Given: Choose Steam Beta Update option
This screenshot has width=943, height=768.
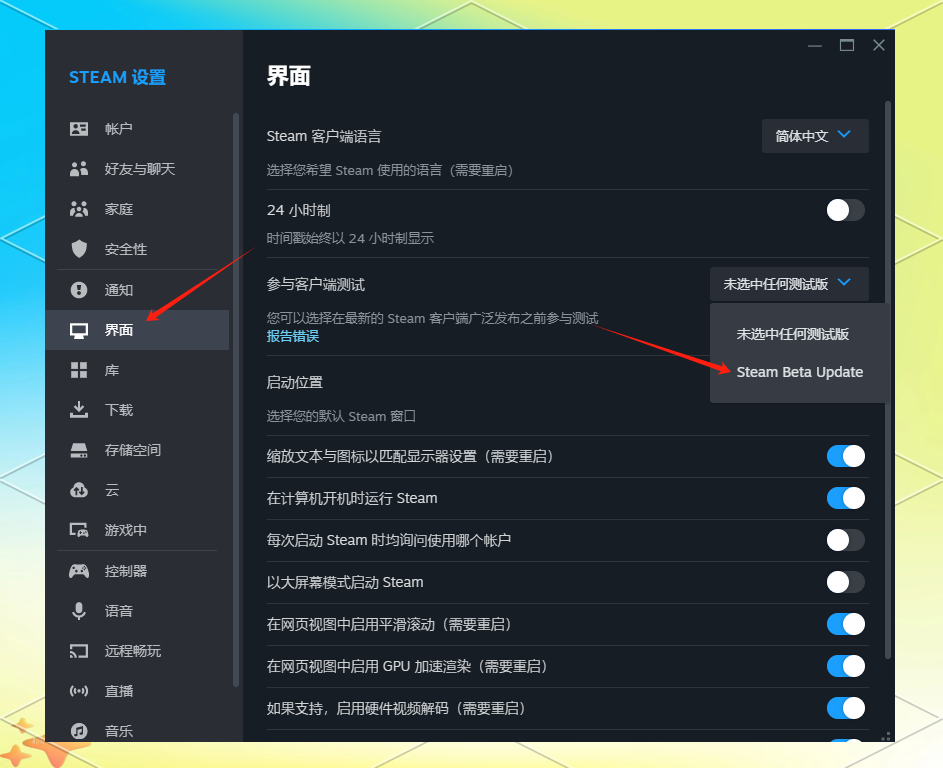Looking at the screenshot, I should (x=799, y=372).
